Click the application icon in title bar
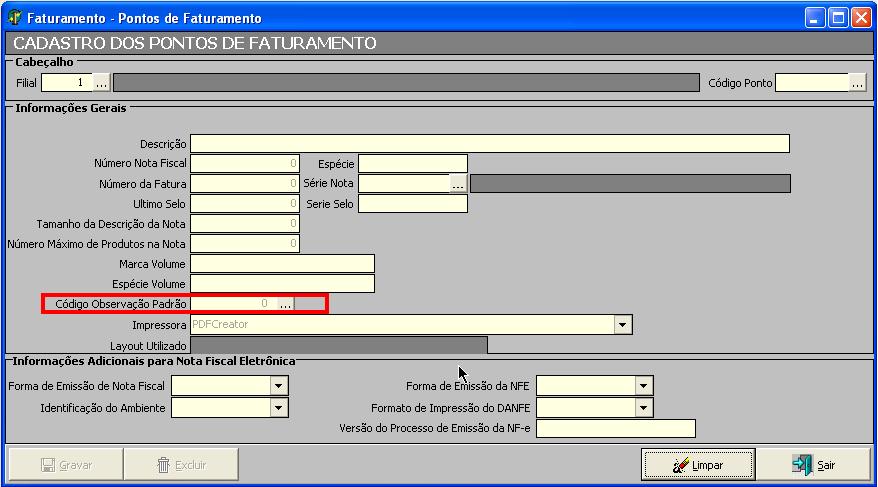 coord(14,18)
